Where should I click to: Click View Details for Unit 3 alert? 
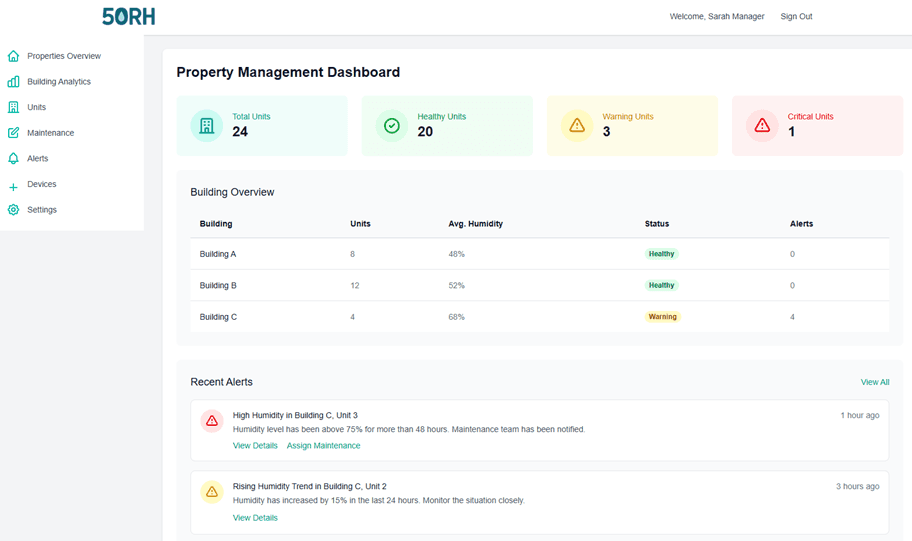tap(255, 446)
